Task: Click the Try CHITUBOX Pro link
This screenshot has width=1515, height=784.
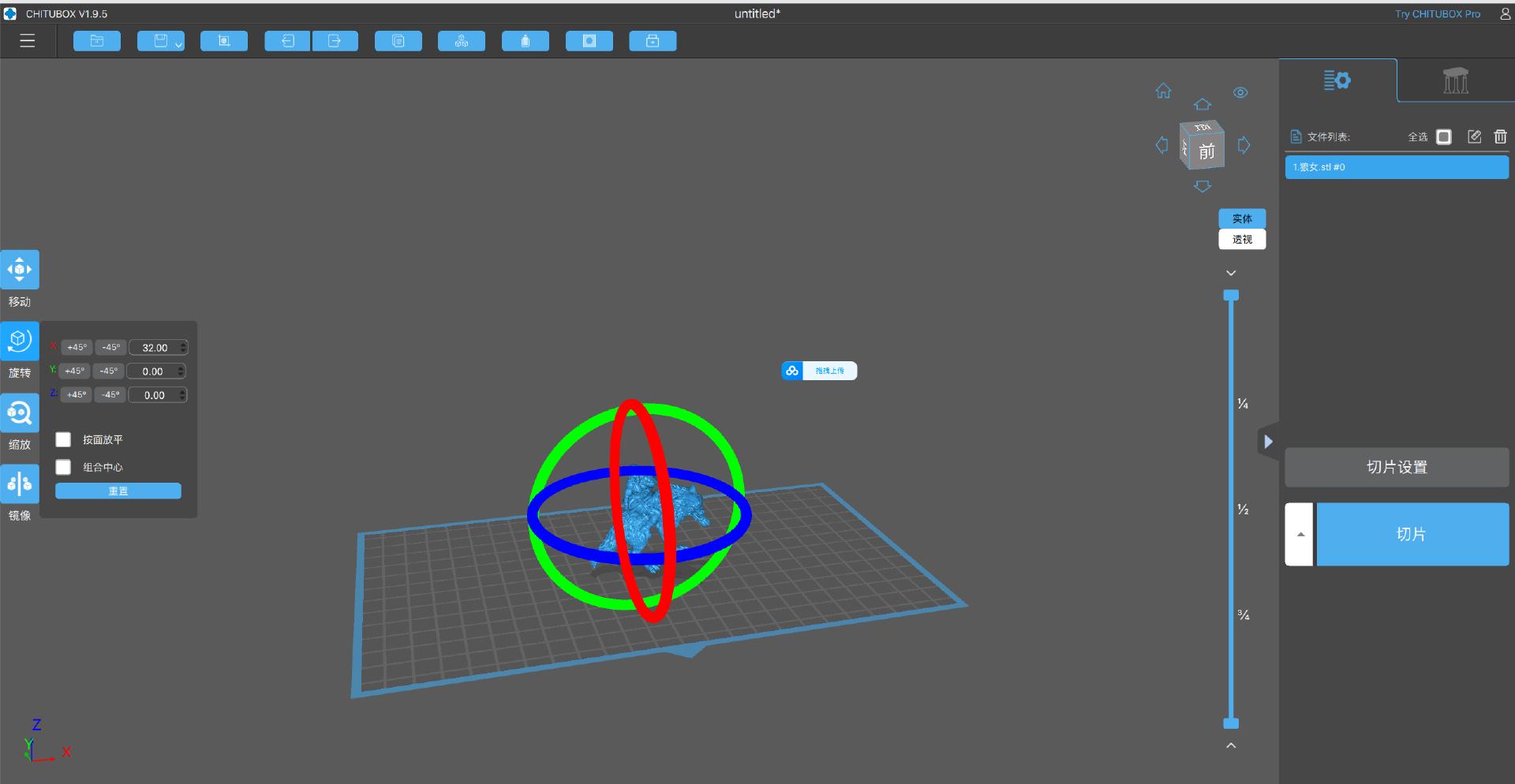Action: tap(1436, 13)
